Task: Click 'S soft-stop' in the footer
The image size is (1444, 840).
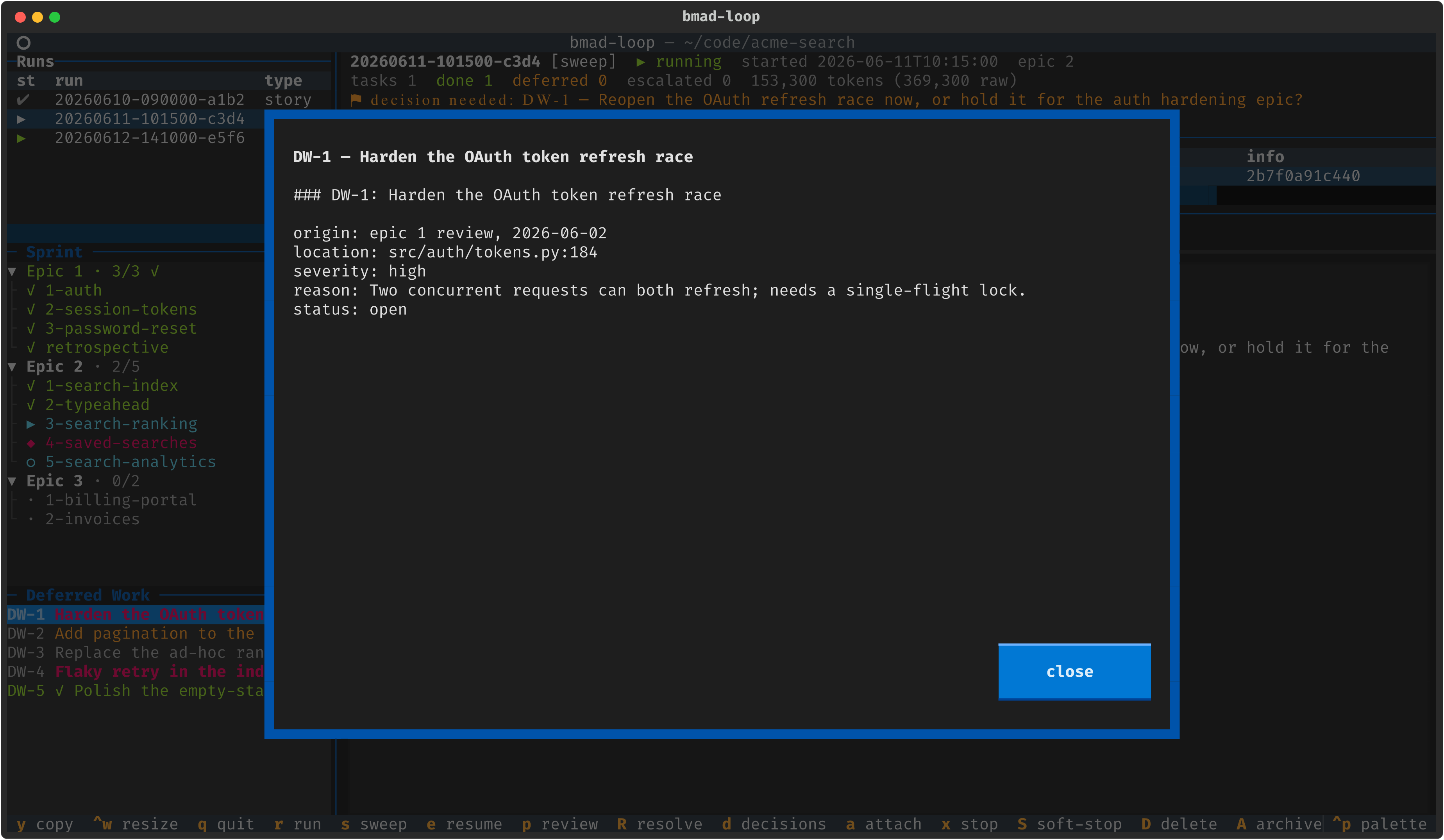Action: click(x=1069, y=824)
